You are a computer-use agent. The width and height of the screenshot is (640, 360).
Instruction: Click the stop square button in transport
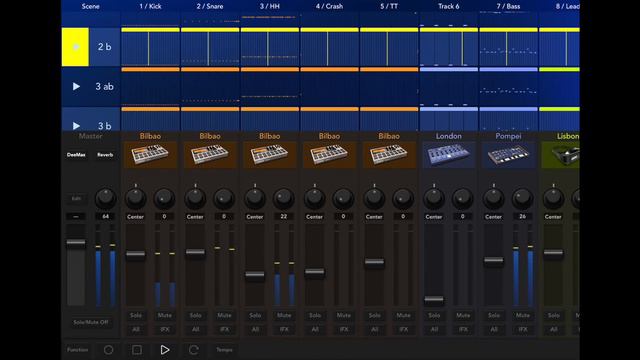tap(137, 350)
